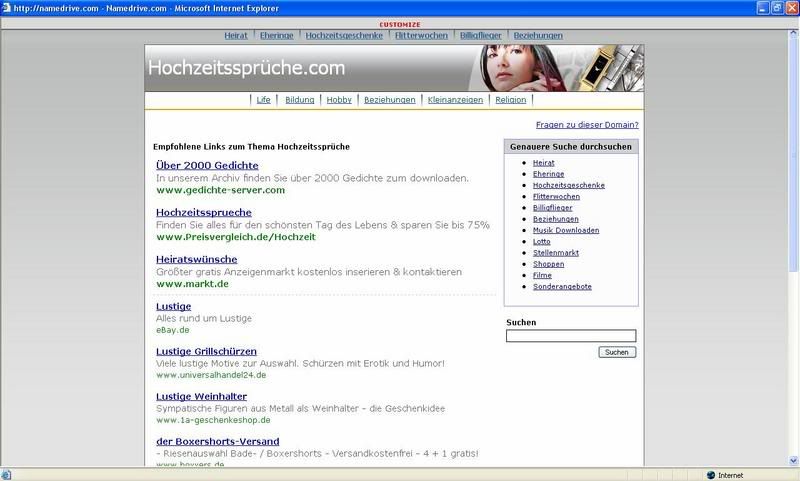Click Lotto in the sidebar list
This screenshot has width=800, height=481.
[x=541, y=241]
